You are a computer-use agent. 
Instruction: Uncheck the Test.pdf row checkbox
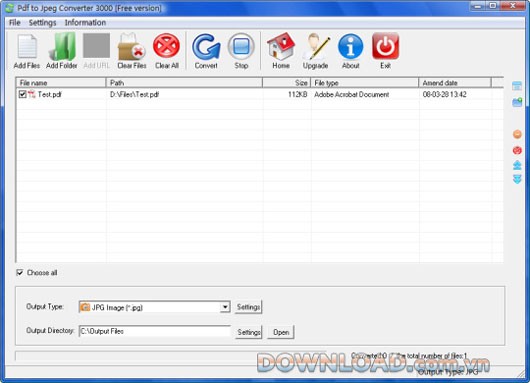pos(22,94)
